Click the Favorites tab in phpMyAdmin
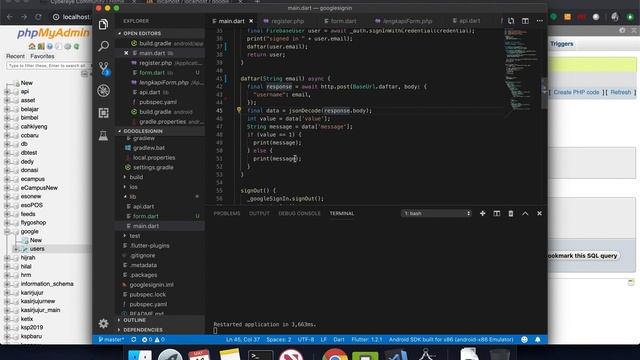Image resolution: width=640 pixels, height=360 pixels. coord(42,56)
